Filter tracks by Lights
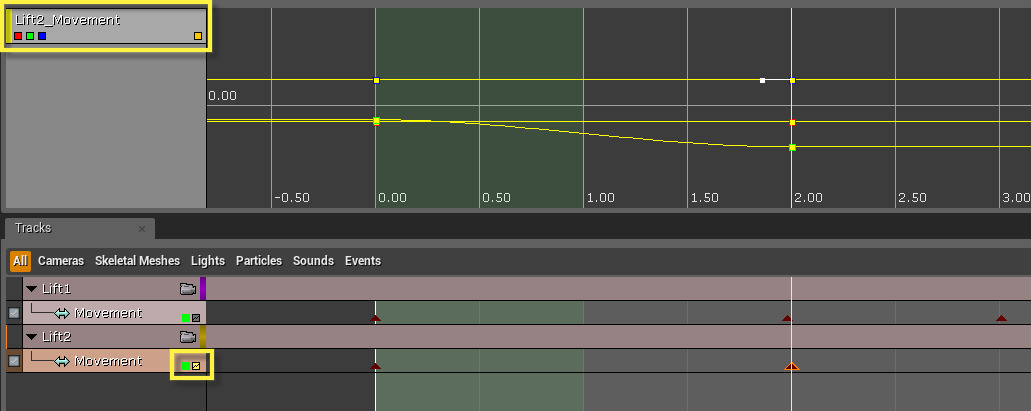 (x=208, y=261)
